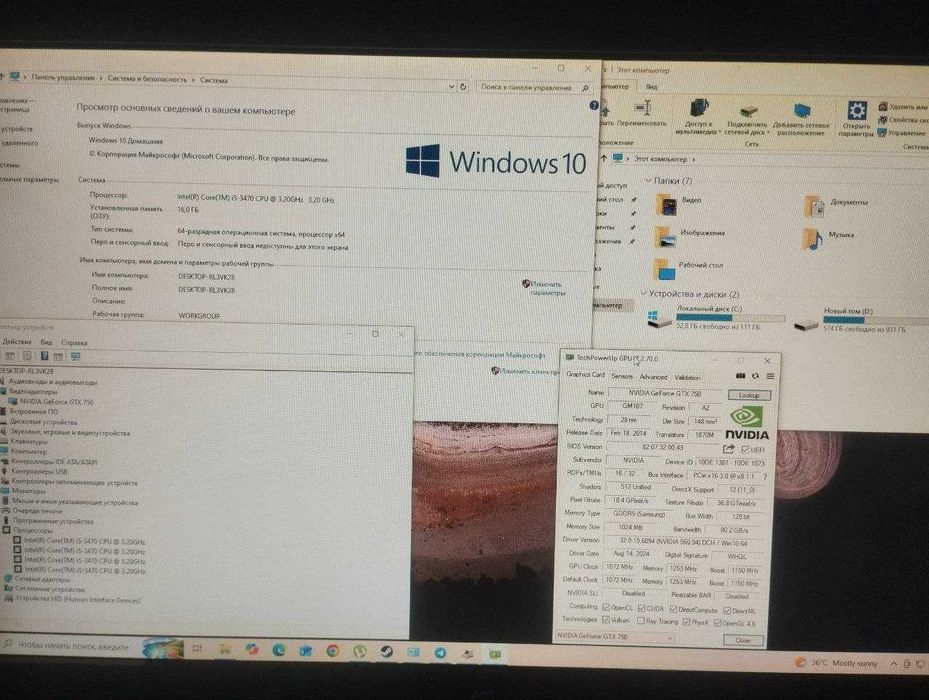Viewport: 929px width, 700px height.
Task: Click Добавить сетевое расположение ribbon icon
Action: (x=801, y=120)
